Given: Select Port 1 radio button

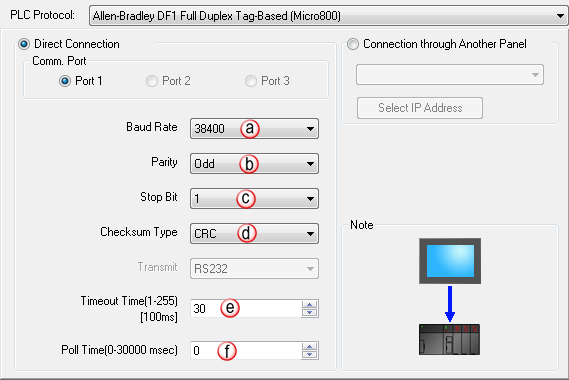Looking at the screenshot, I should 65,81.
